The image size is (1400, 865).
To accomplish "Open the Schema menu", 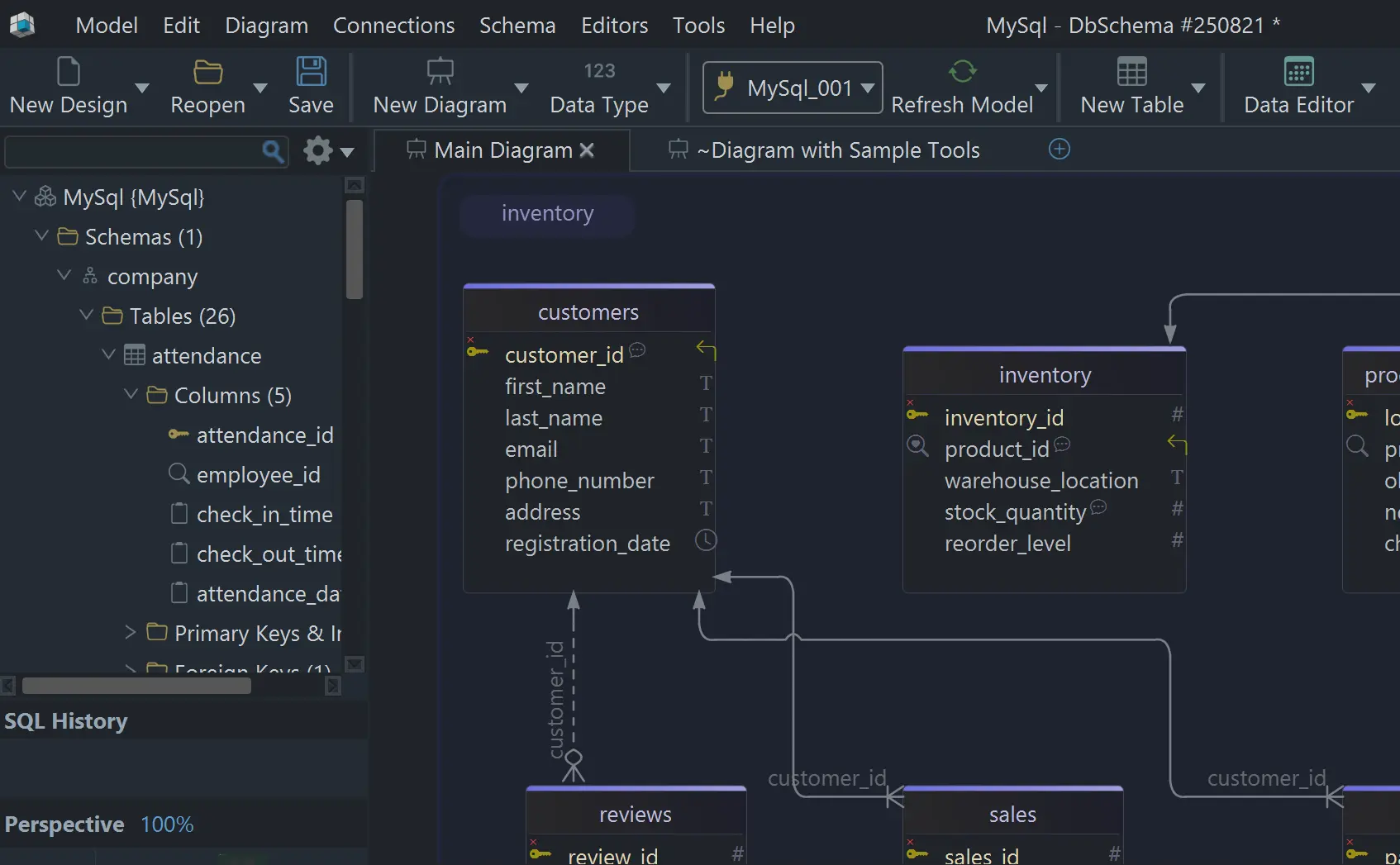I will (517, 26).
